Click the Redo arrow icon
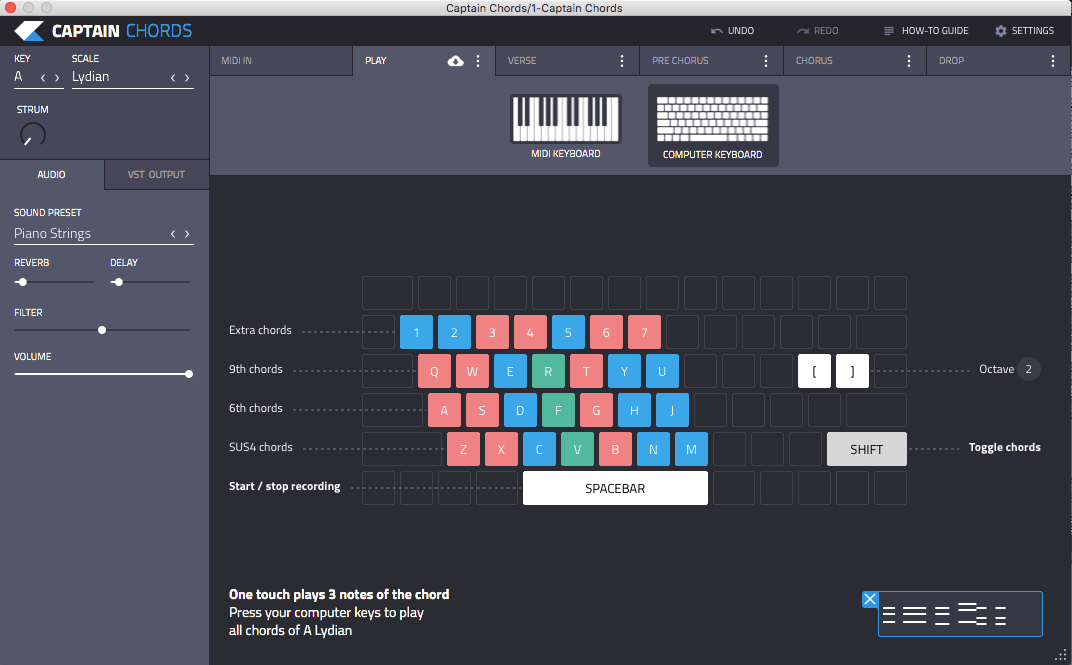The width and height of the screenshot is (1072, 665). click(803, 31)
